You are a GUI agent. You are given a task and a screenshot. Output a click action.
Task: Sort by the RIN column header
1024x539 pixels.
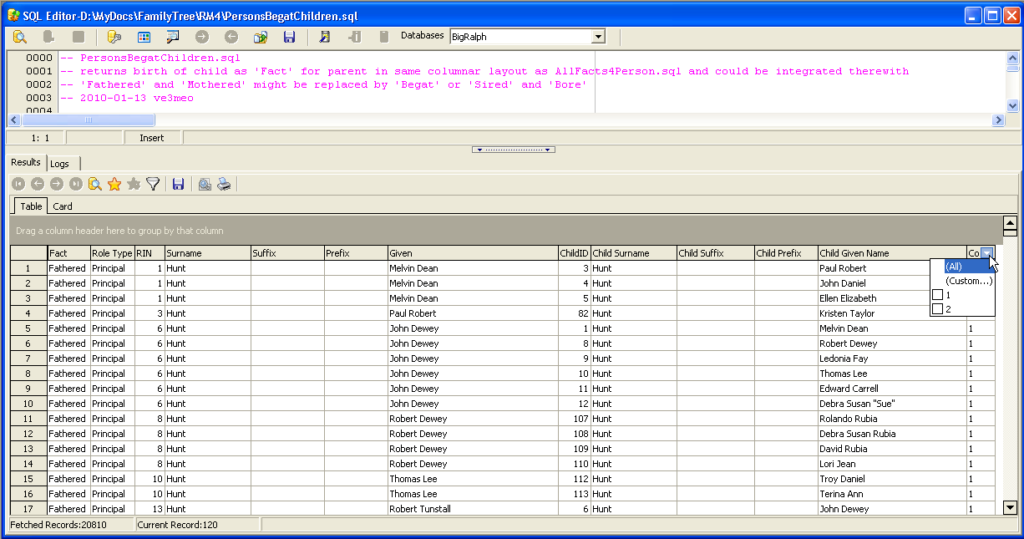(x=150, y=253)
